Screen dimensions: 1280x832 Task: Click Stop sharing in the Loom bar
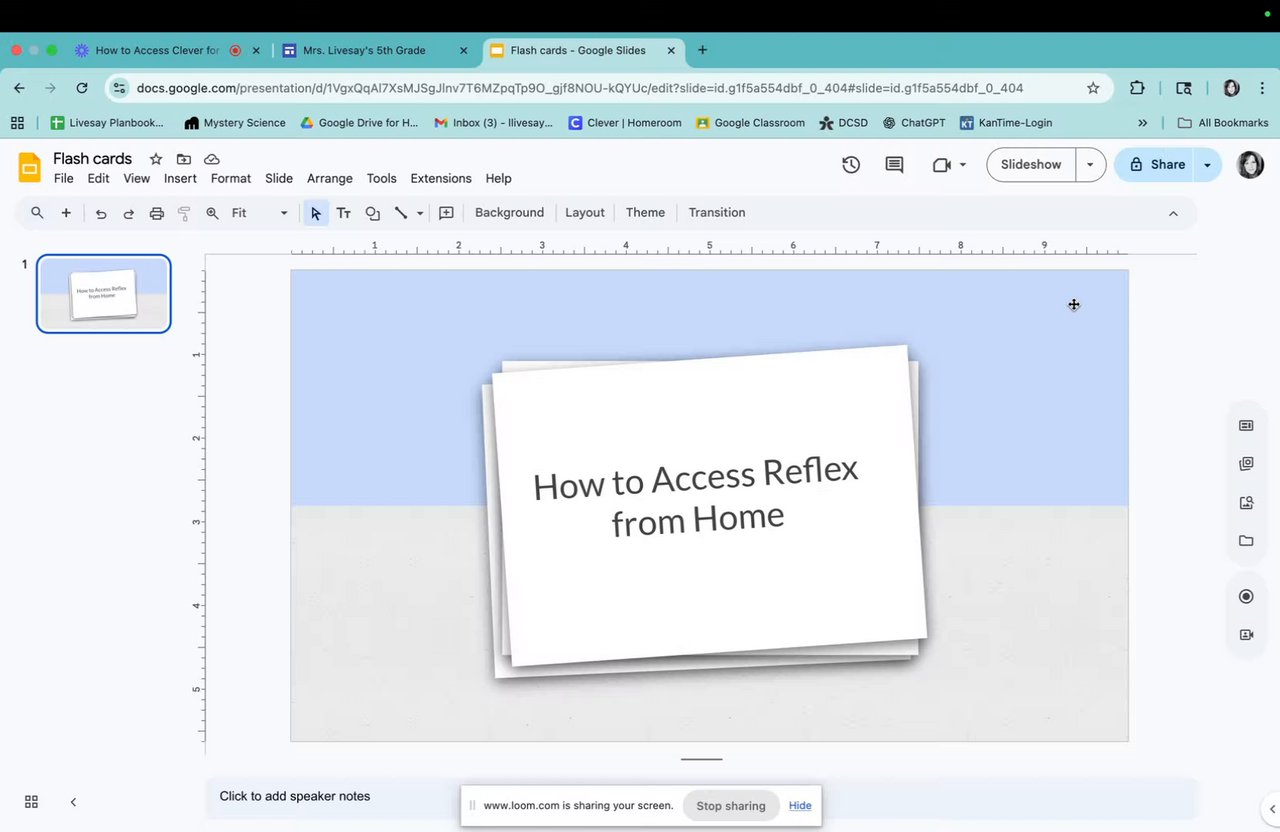(x=731, y=806)
